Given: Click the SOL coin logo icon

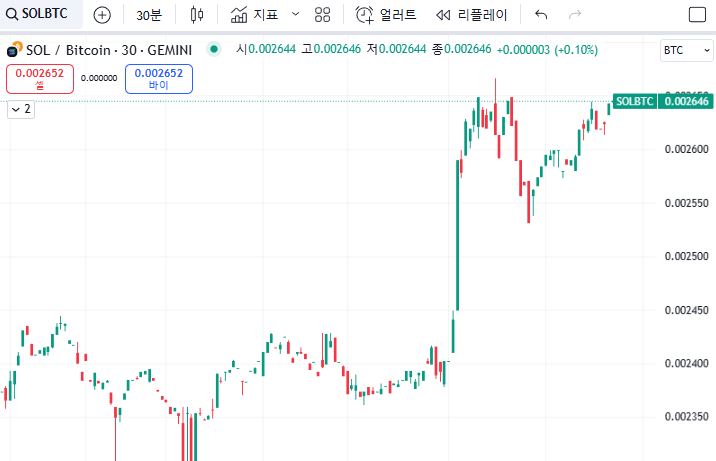Looking at the screenshot, I should (x=14, y=49).
